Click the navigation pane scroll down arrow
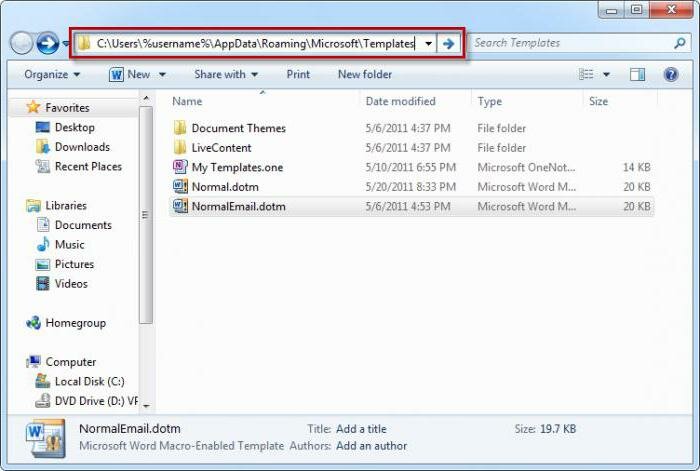700x471 pixels. (146, 406)
